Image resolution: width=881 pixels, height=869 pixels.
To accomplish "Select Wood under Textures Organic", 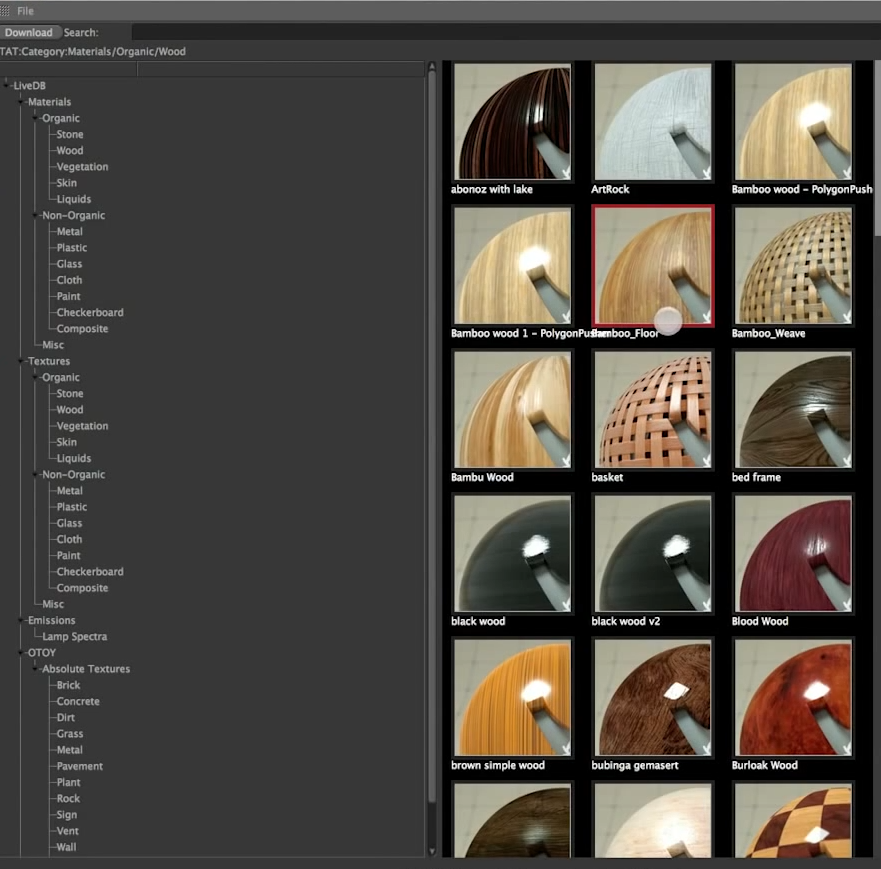I will [70, 410].
